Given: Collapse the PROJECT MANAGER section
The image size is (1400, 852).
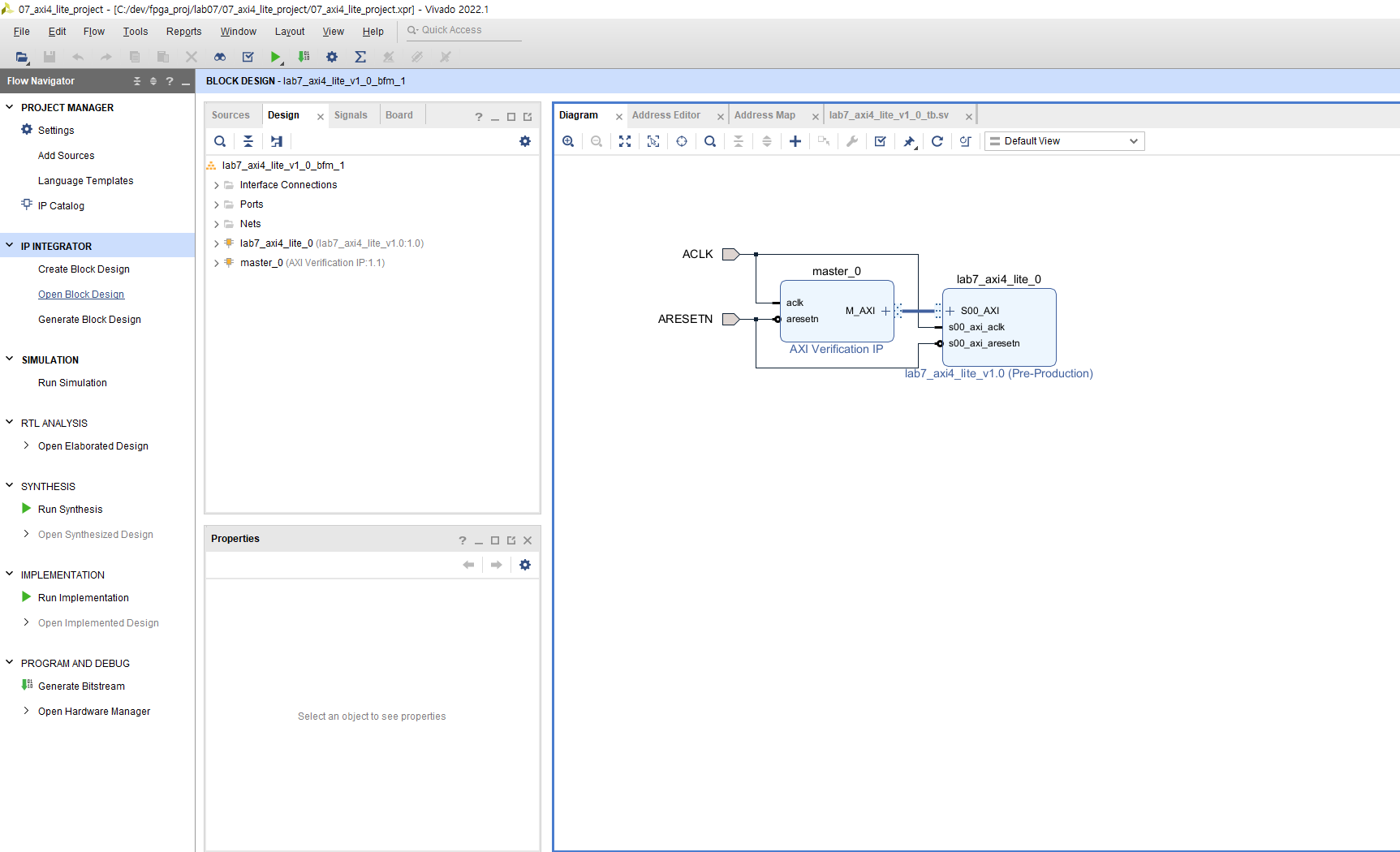Looking at the screenshot, I should tap(10, 107).
